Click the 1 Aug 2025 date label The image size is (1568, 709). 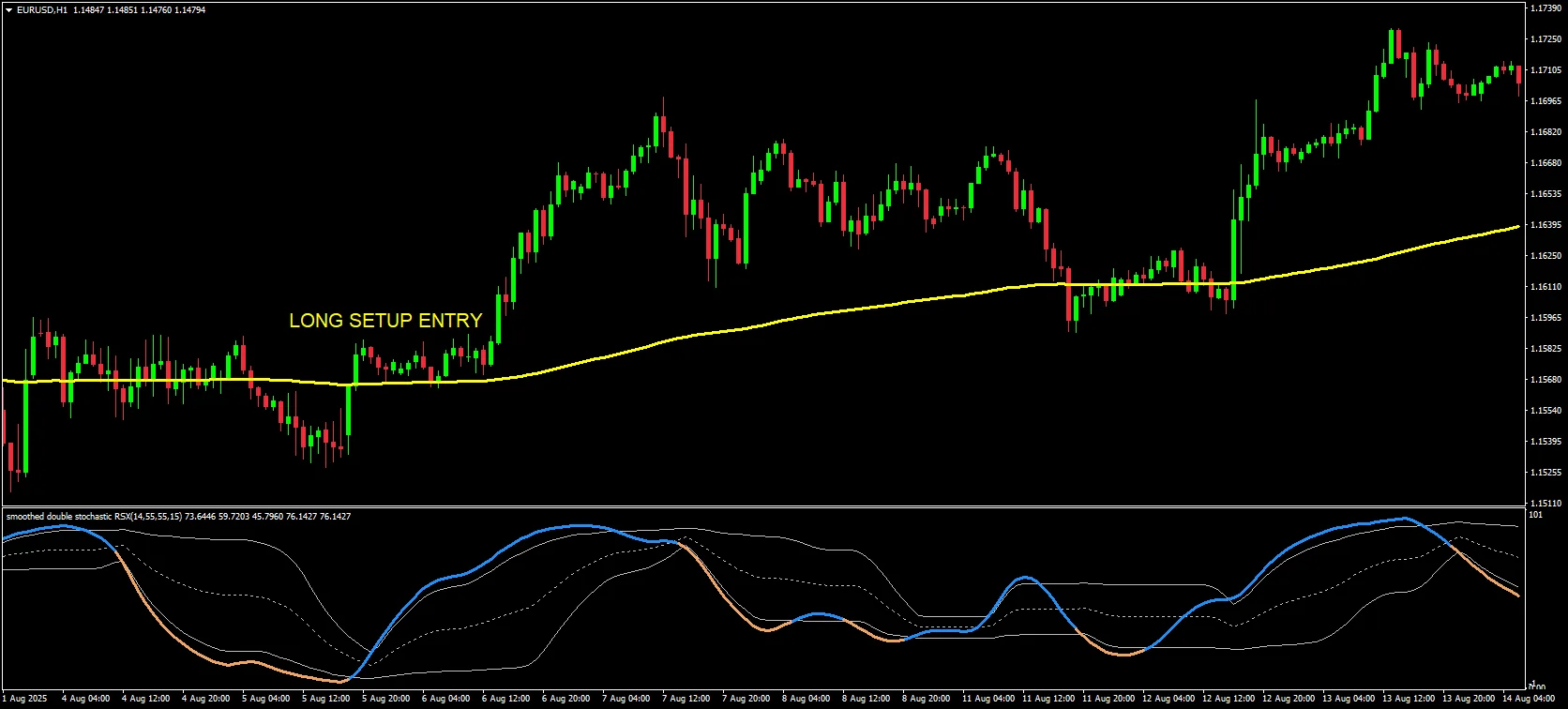25,699
